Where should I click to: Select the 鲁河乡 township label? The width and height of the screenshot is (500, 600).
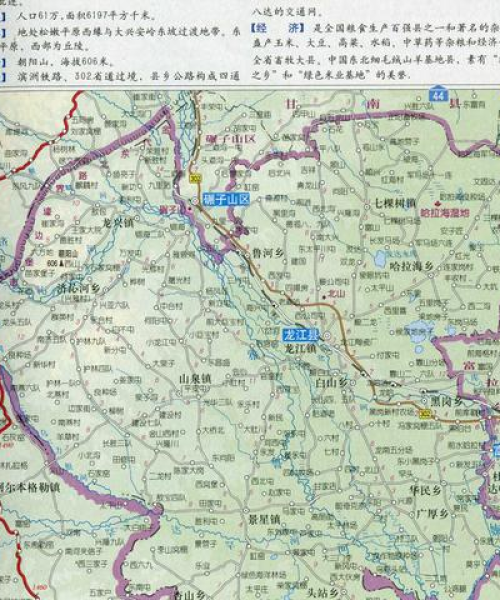(268, 253)
